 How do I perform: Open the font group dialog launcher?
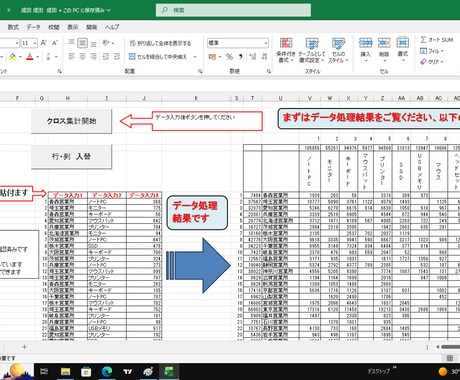tap(60, 71)
